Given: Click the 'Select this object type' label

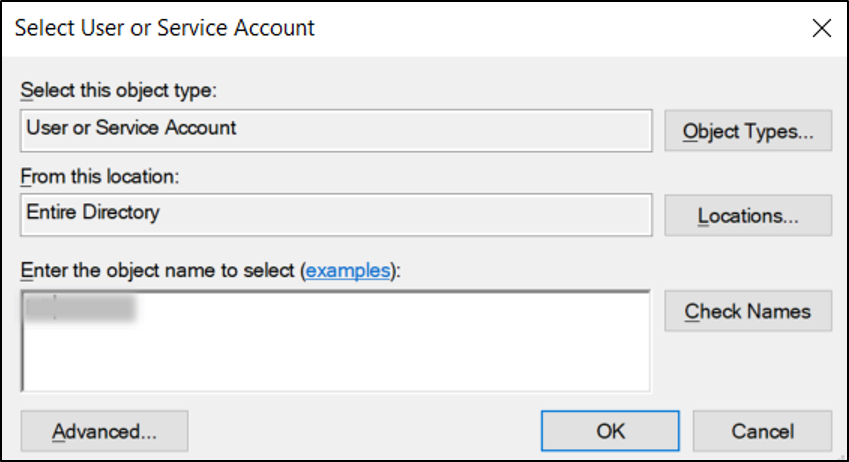Looking at the screenshot, I should pos(118,91).
